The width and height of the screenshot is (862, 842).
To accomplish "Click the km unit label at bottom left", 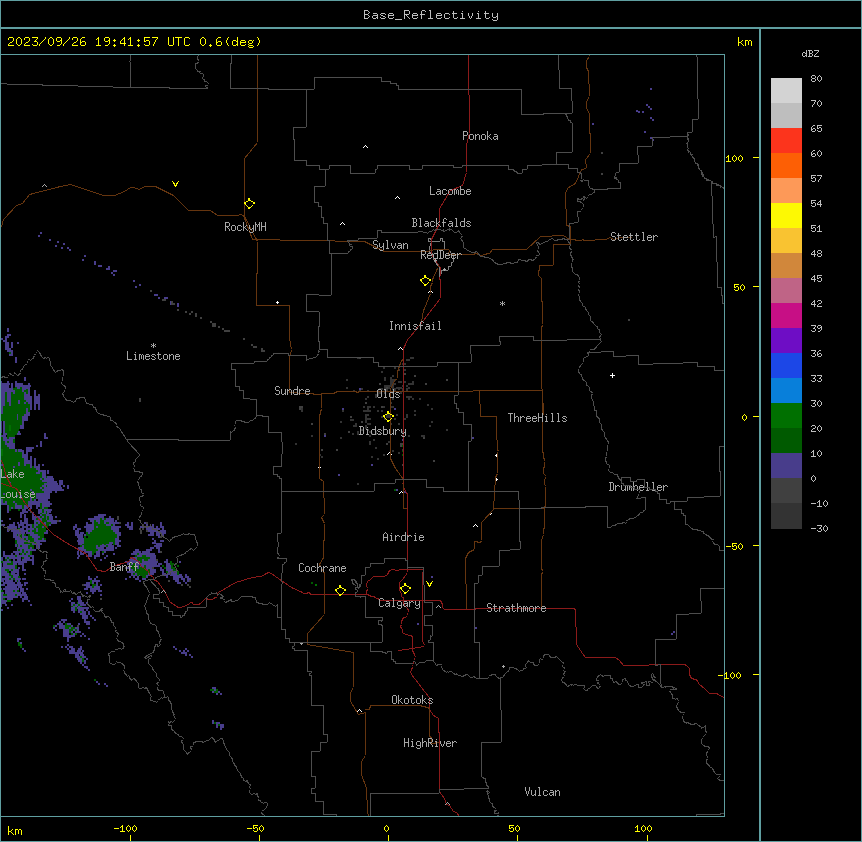I will 15,831.
